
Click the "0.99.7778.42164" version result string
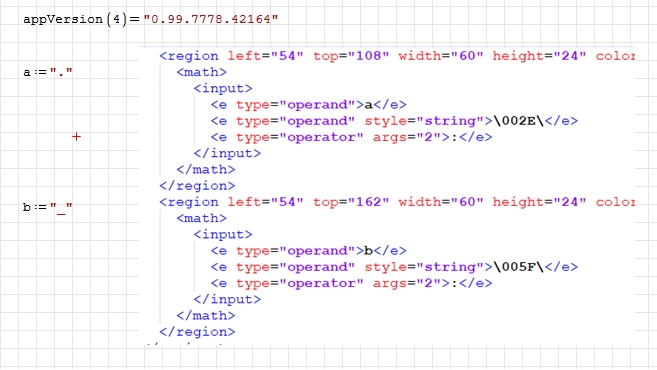point(211,19)
